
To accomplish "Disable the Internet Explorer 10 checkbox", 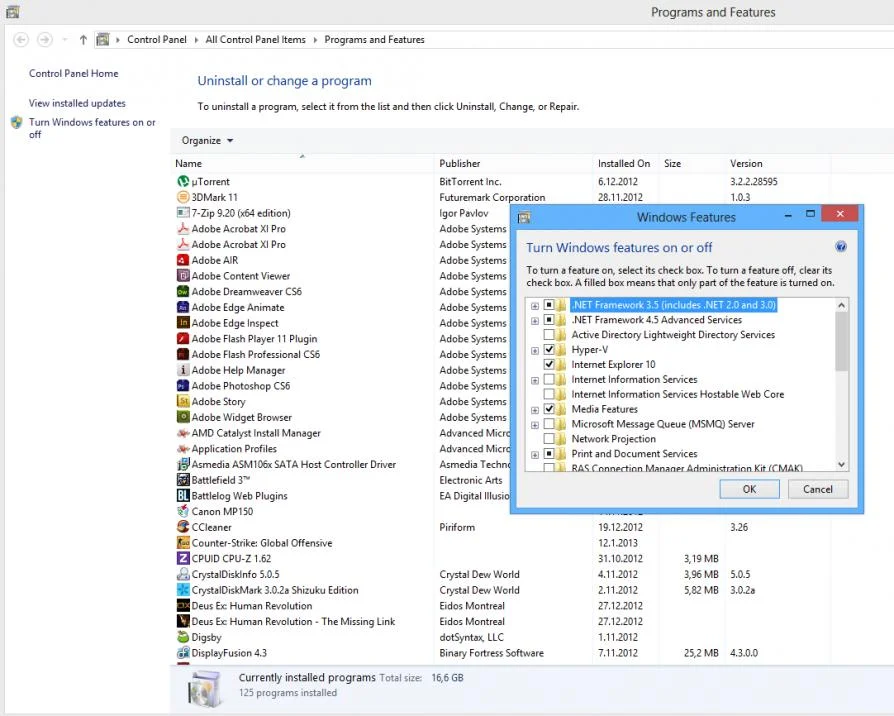I will point(549,365).
